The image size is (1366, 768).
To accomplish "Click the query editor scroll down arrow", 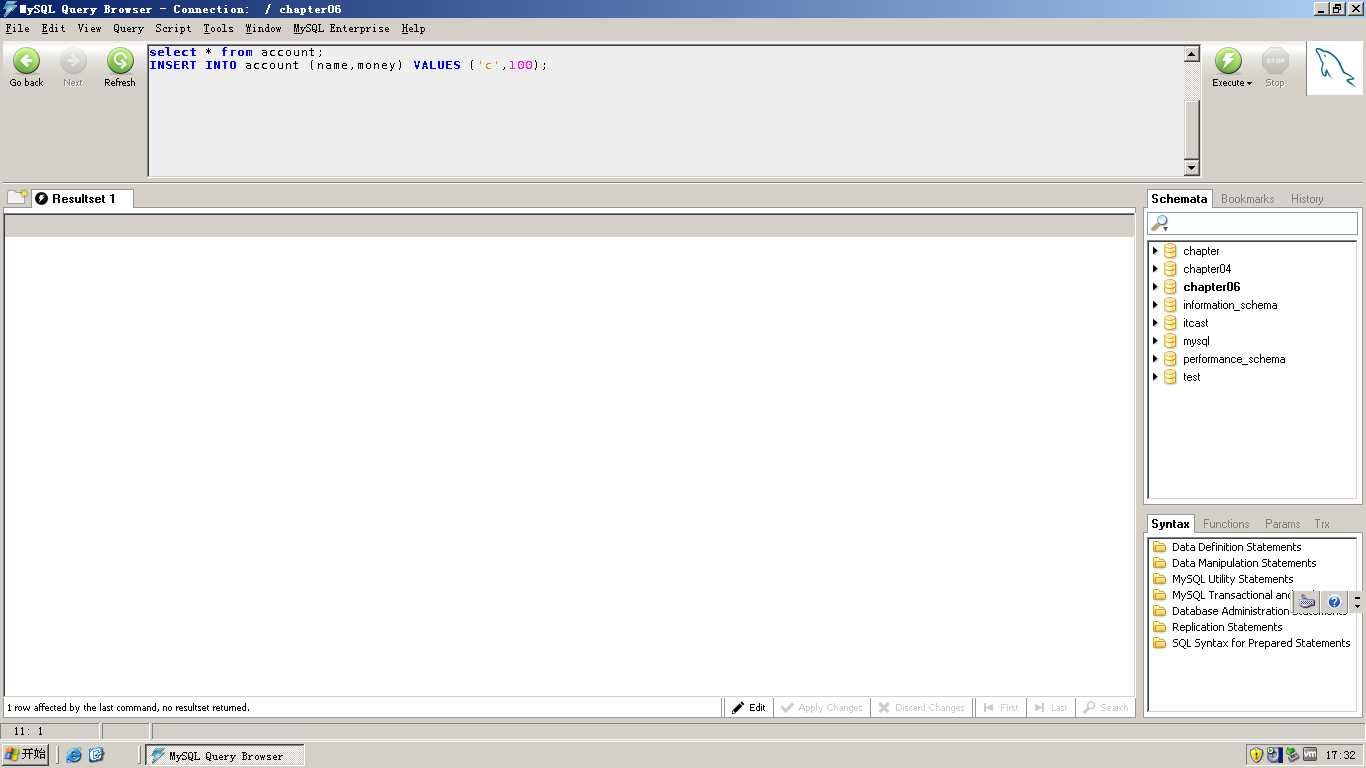I will (x=1191, y=168).
